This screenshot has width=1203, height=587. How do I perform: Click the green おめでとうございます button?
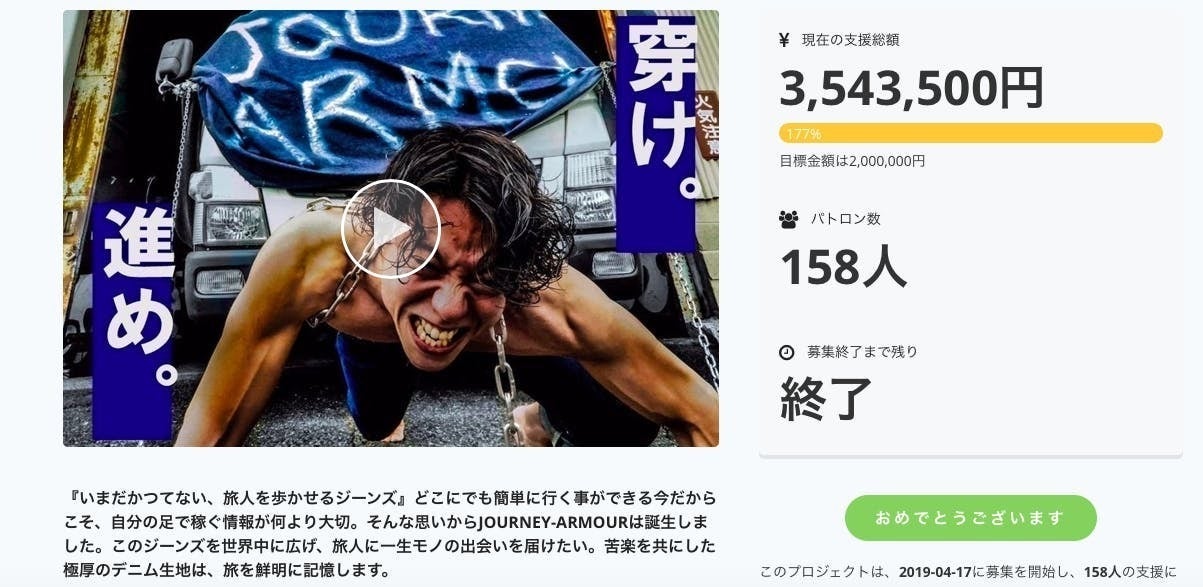(970, 518)
